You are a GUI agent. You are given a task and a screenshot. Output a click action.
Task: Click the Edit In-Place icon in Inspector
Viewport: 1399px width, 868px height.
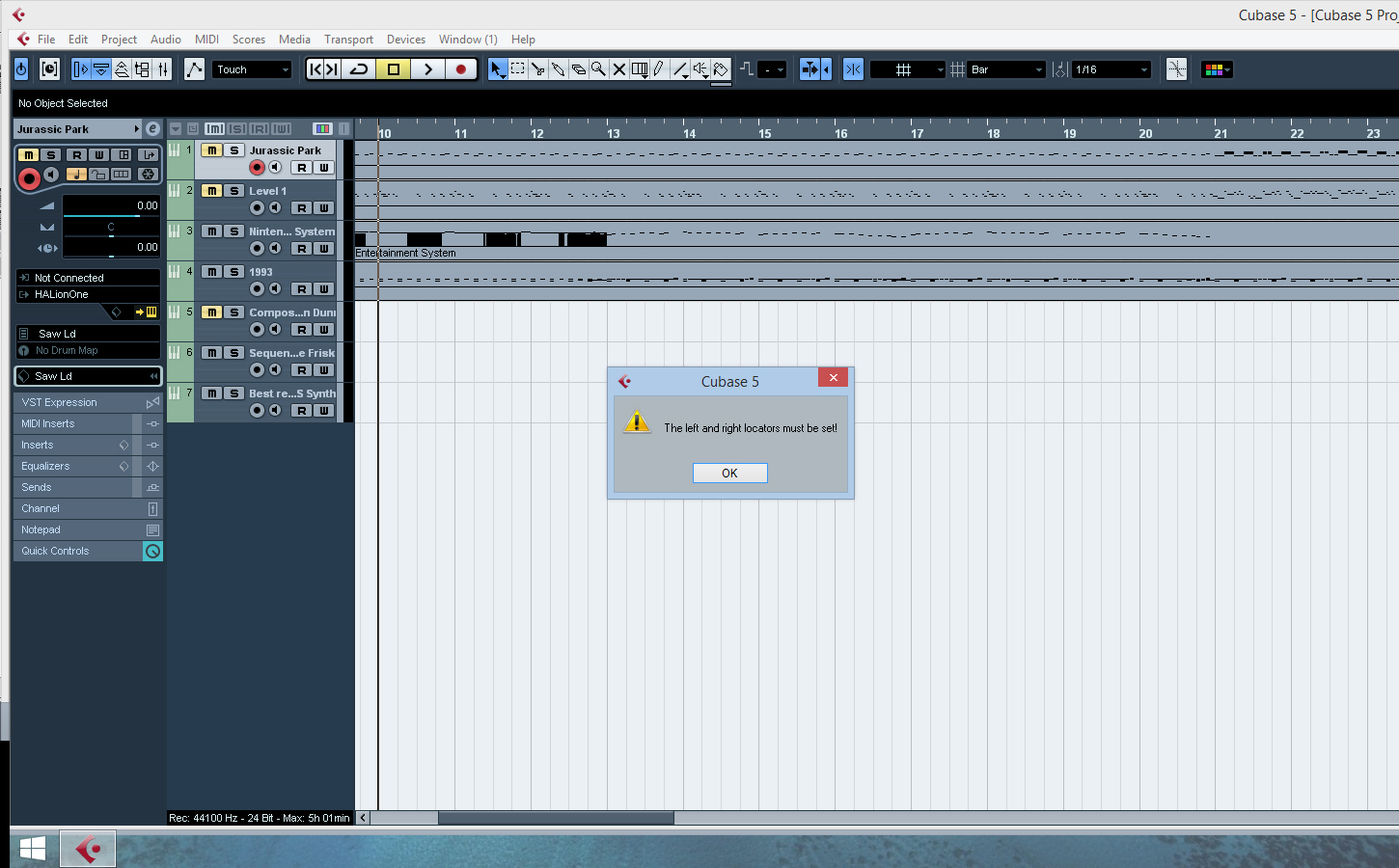[x=123, y=154]
